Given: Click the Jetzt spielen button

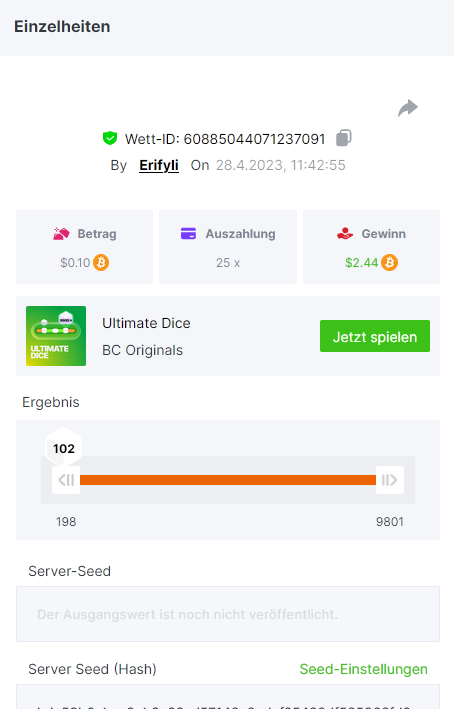Looking at the screenshot, I should [x=375, y=336].
